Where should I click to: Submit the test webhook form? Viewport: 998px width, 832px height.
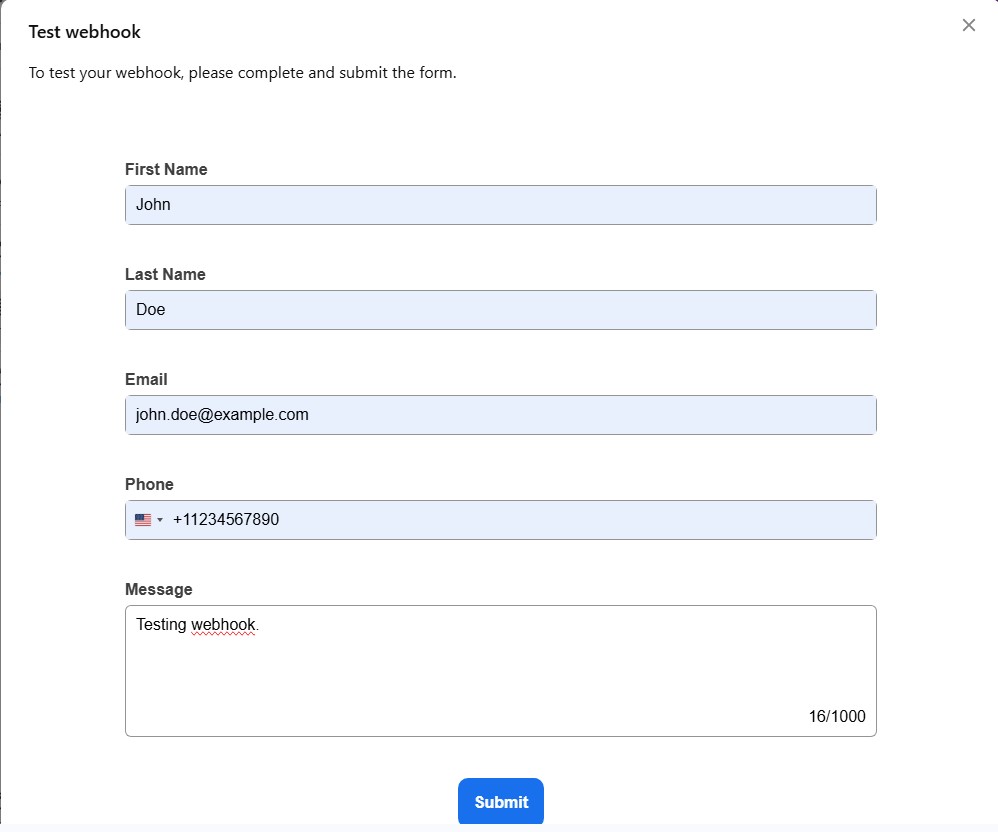pyautogui.click(x=501, y=801)
